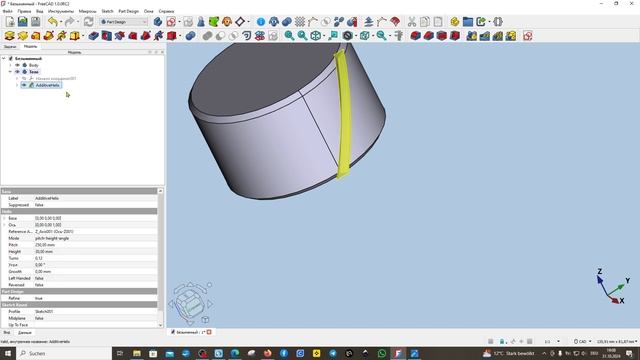
Task: Click the red Chamfer icon
Action: tap(428, 36)
